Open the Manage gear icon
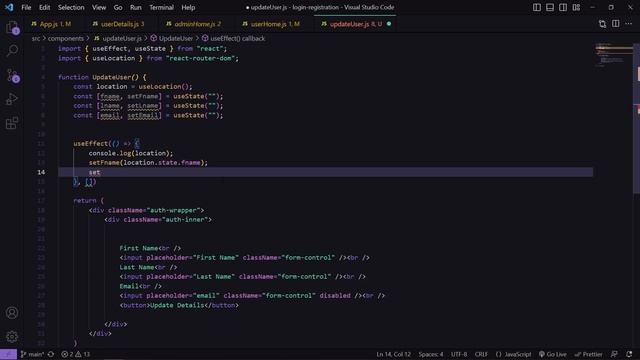Viewport: 640px width, 360px height. click(x=12, y=337)
